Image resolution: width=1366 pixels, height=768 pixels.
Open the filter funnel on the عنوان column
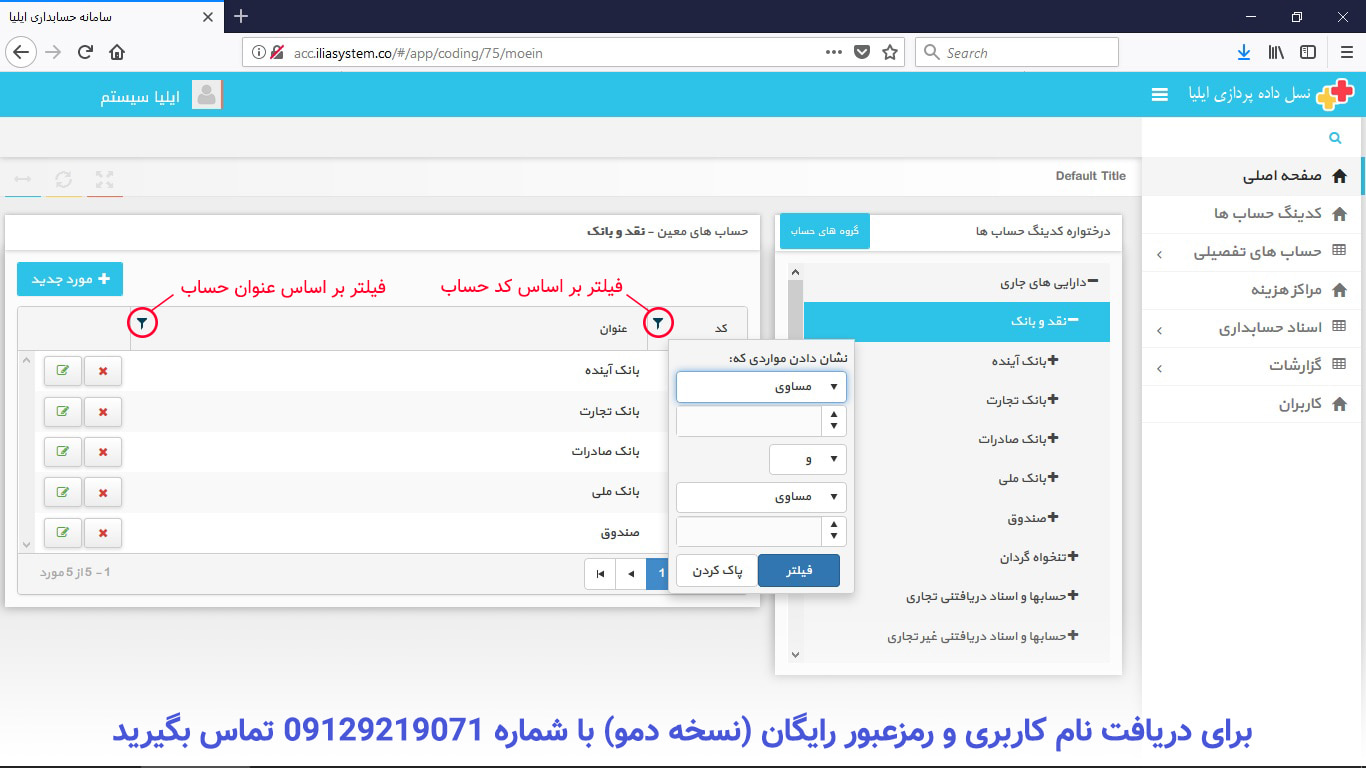click(142, 323)
